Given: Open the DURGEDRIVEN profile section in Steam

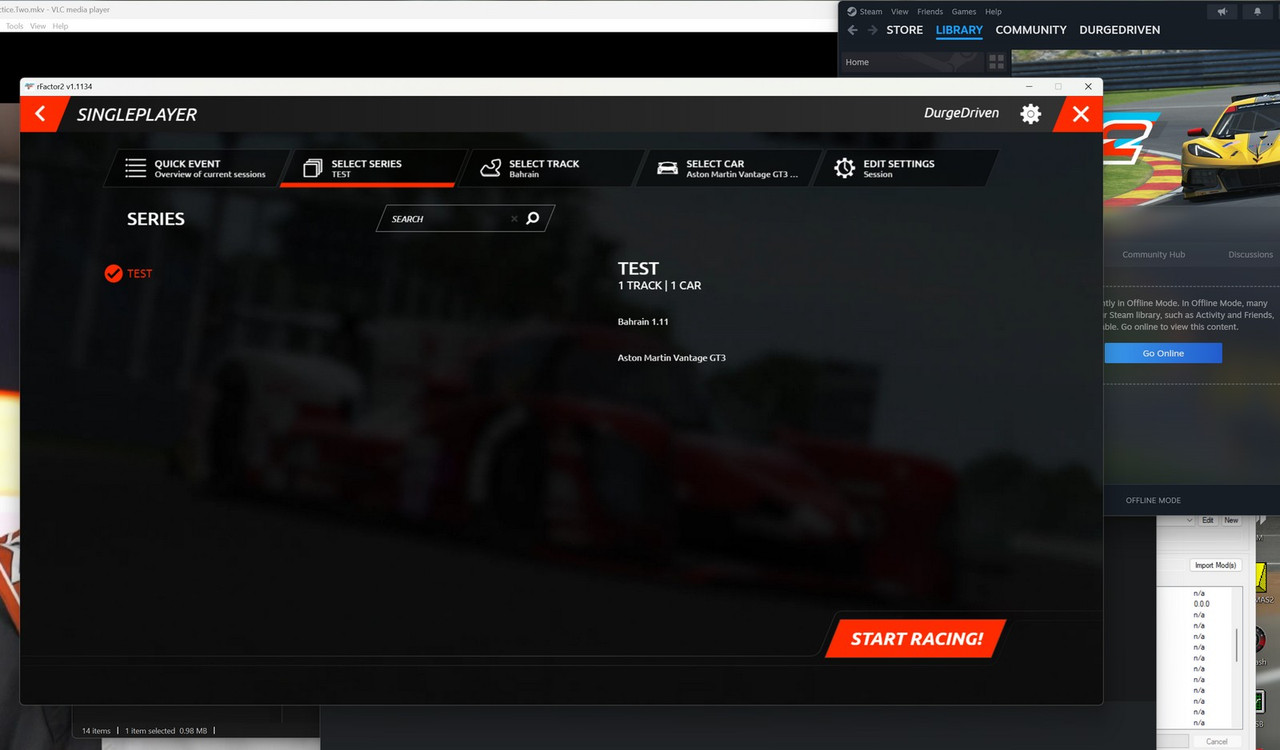Looking at the screenshot, I should (1120, 30).
